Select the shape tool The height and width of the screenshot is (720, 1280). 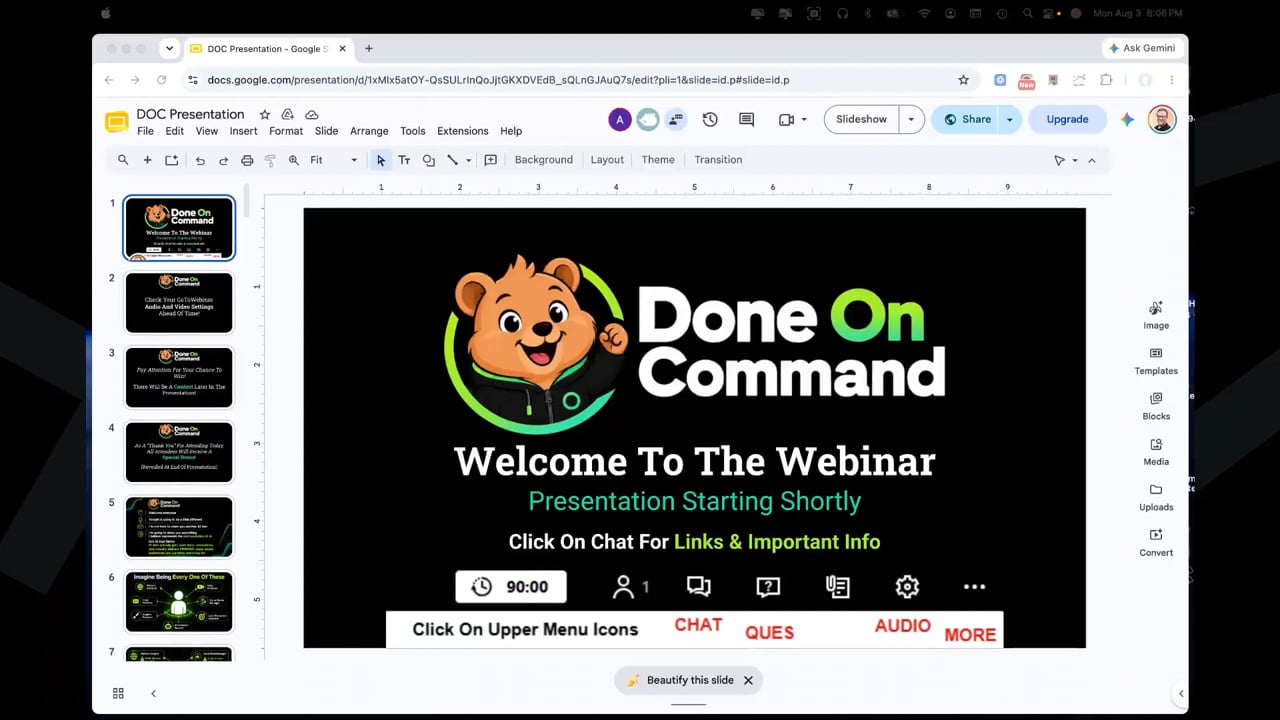pyautogui.click(x=428, y=160)
